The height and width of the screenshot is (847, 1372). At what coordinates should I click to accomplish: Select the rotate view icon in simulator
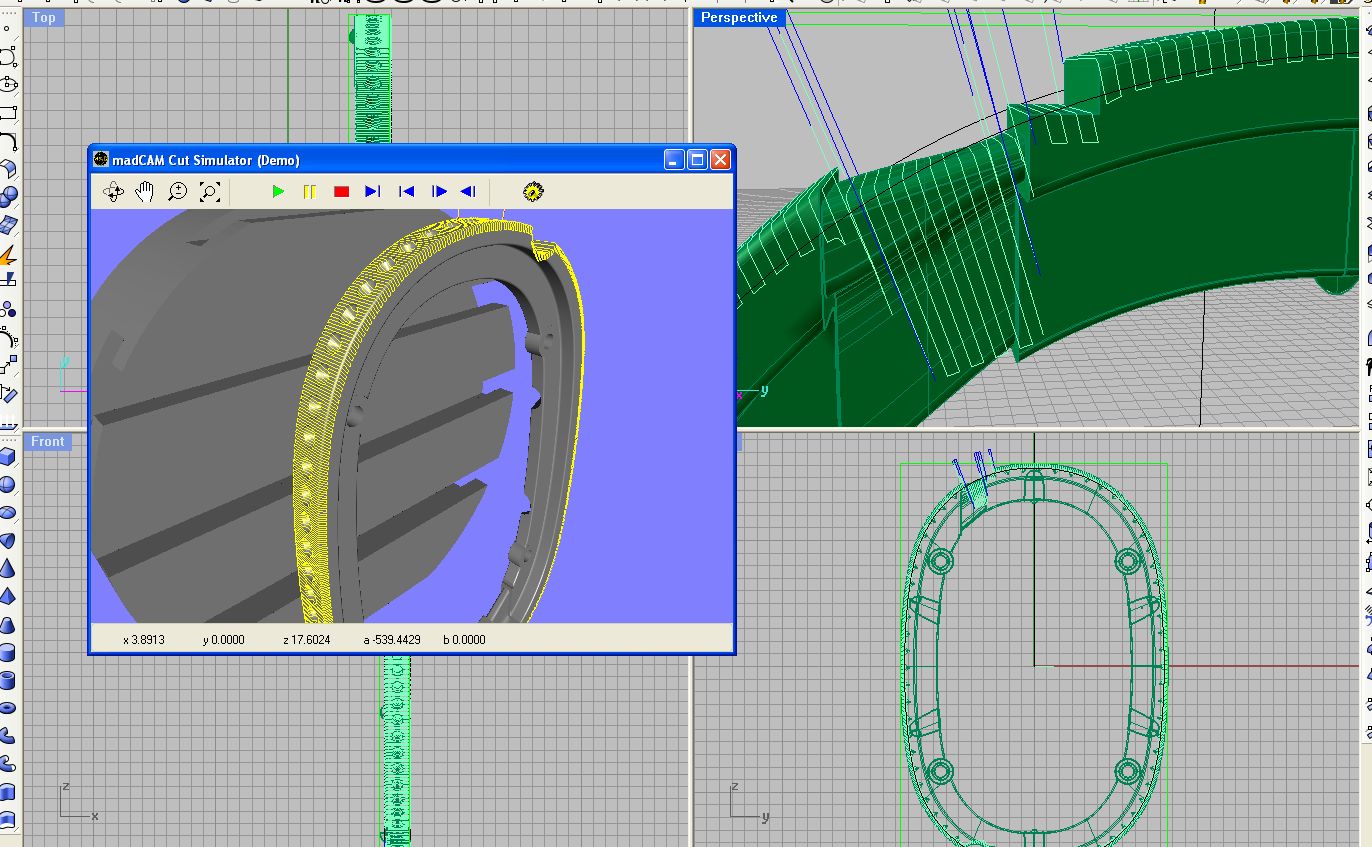tap(113, 191)
